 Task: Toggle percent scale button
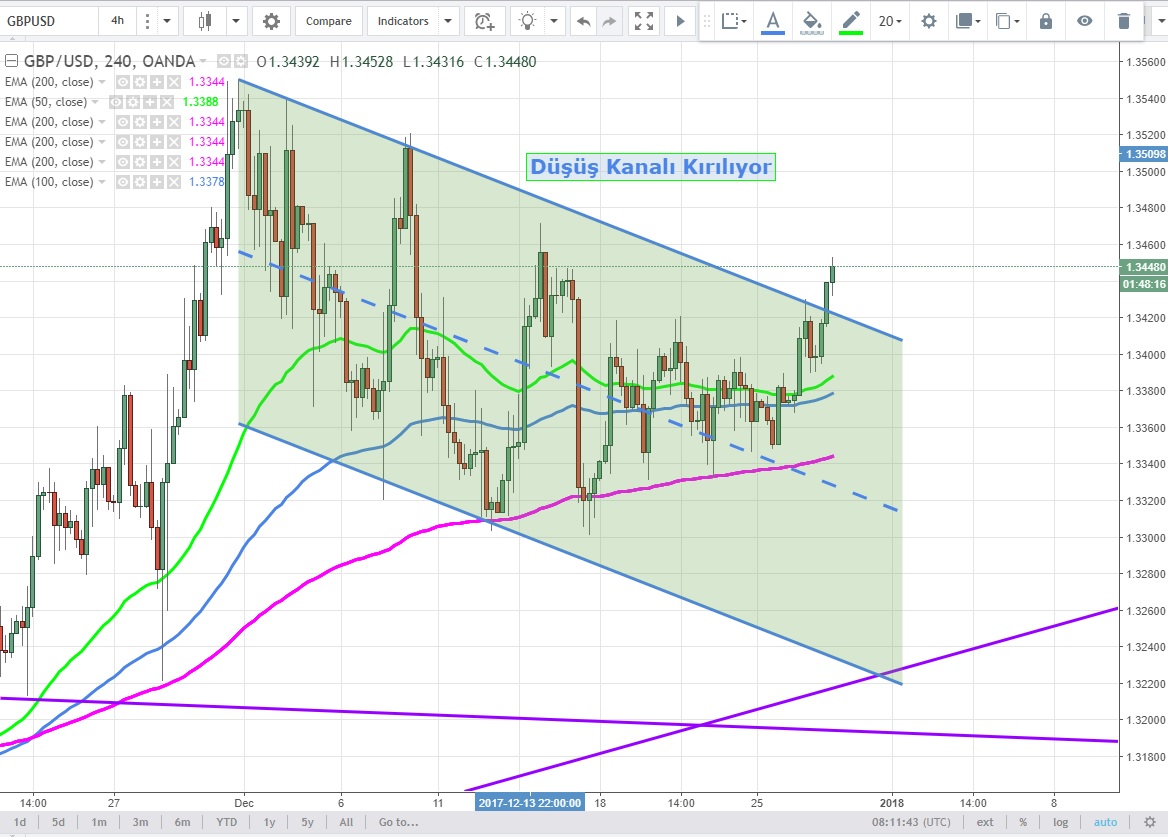pyautogui.click(x=1024, y=822)
